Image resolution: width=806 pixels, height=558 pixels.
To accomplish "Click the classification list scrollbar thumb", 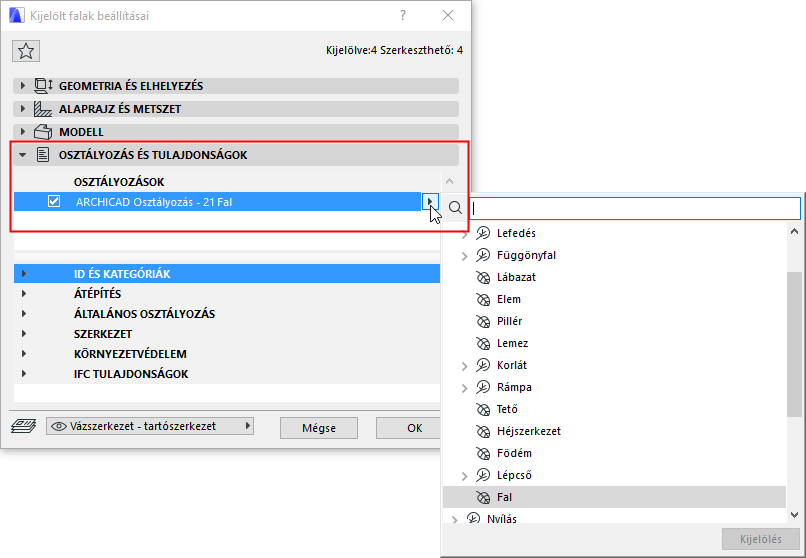I will click(x=794, y=344).
